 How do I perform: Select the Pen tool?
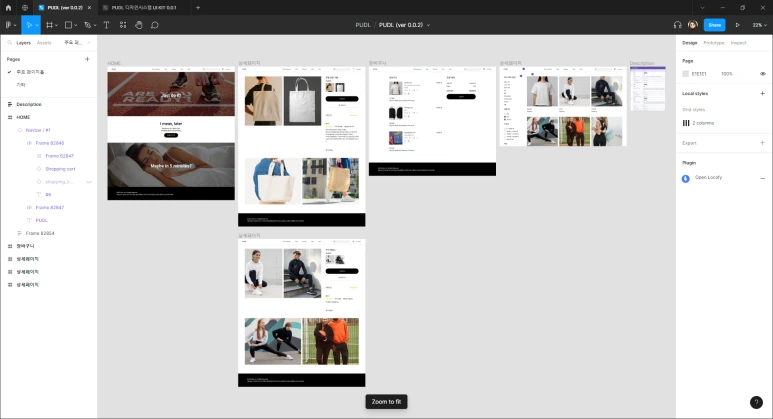[88, 25]
